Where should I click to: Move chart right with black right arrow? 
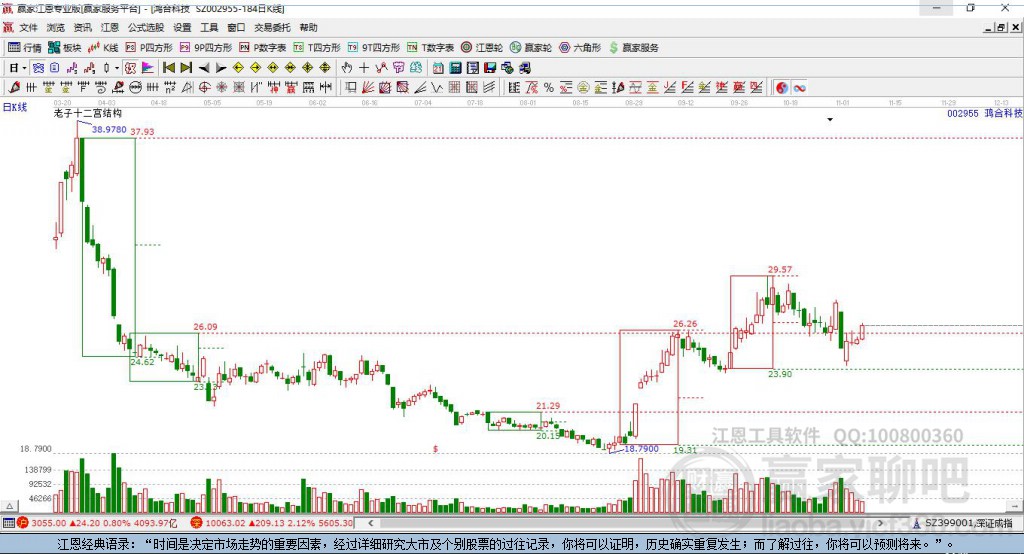(x=221, y=68)
